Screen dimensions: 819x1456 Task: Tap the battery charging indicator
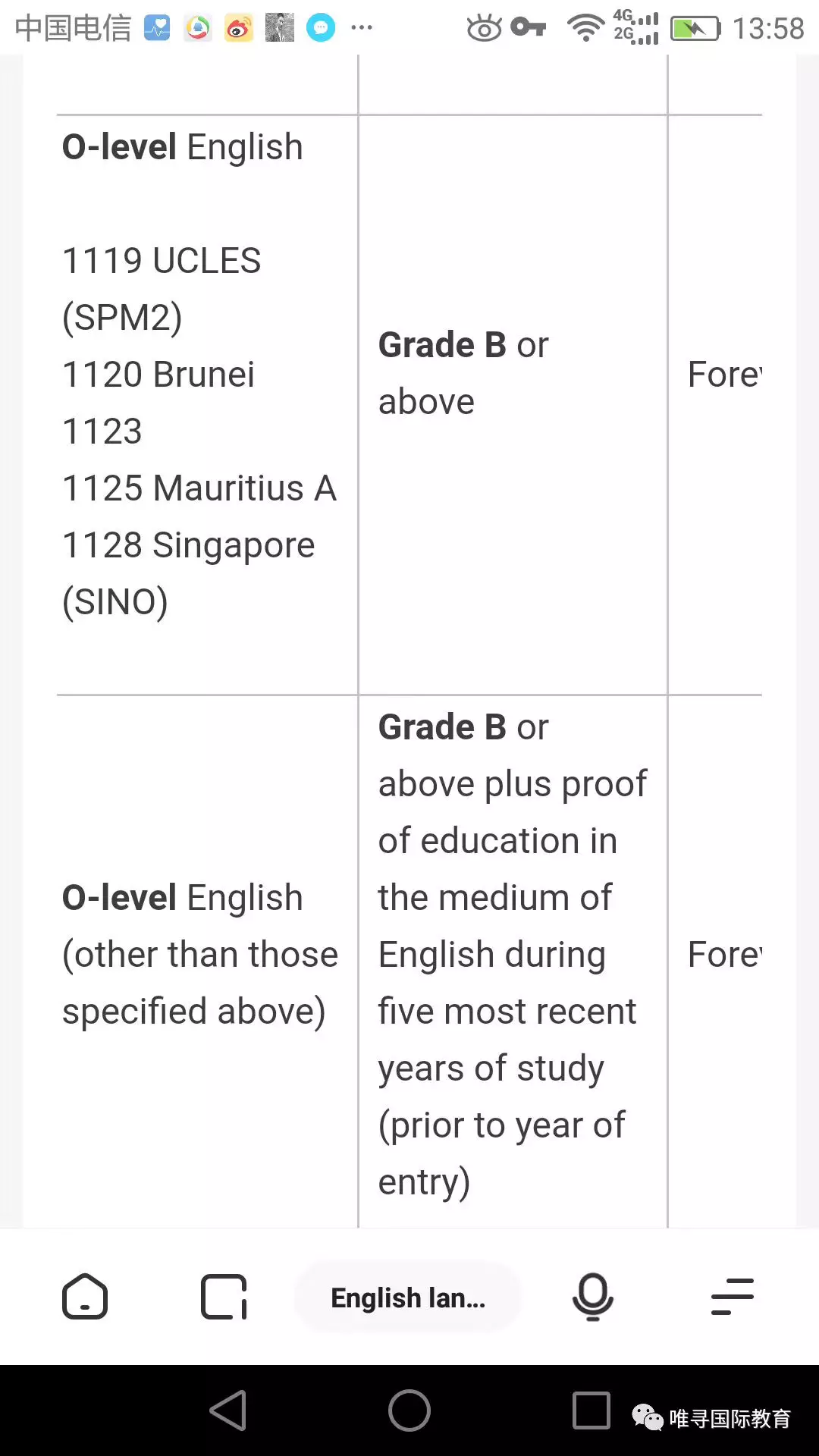point(695,29)
